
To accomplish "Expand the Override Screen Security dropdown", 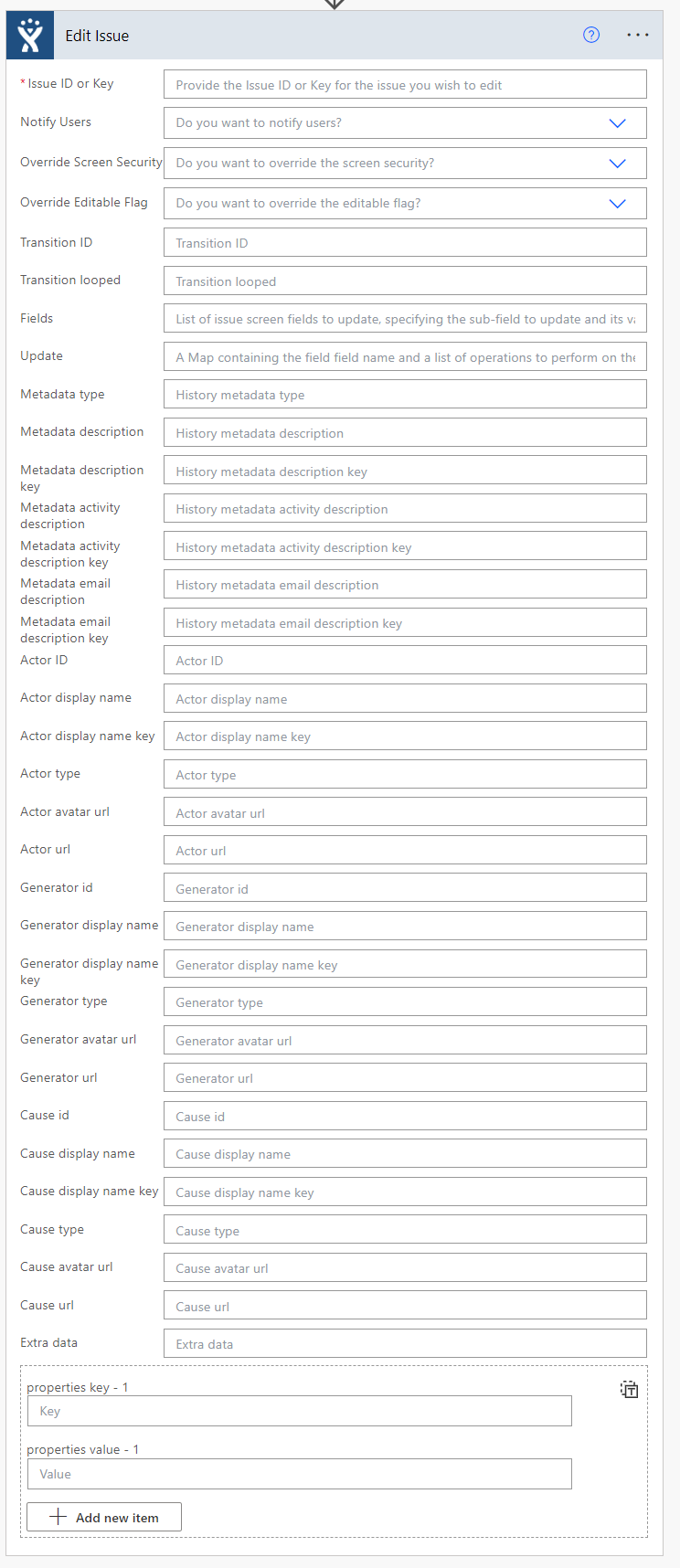I will [405, 163].
